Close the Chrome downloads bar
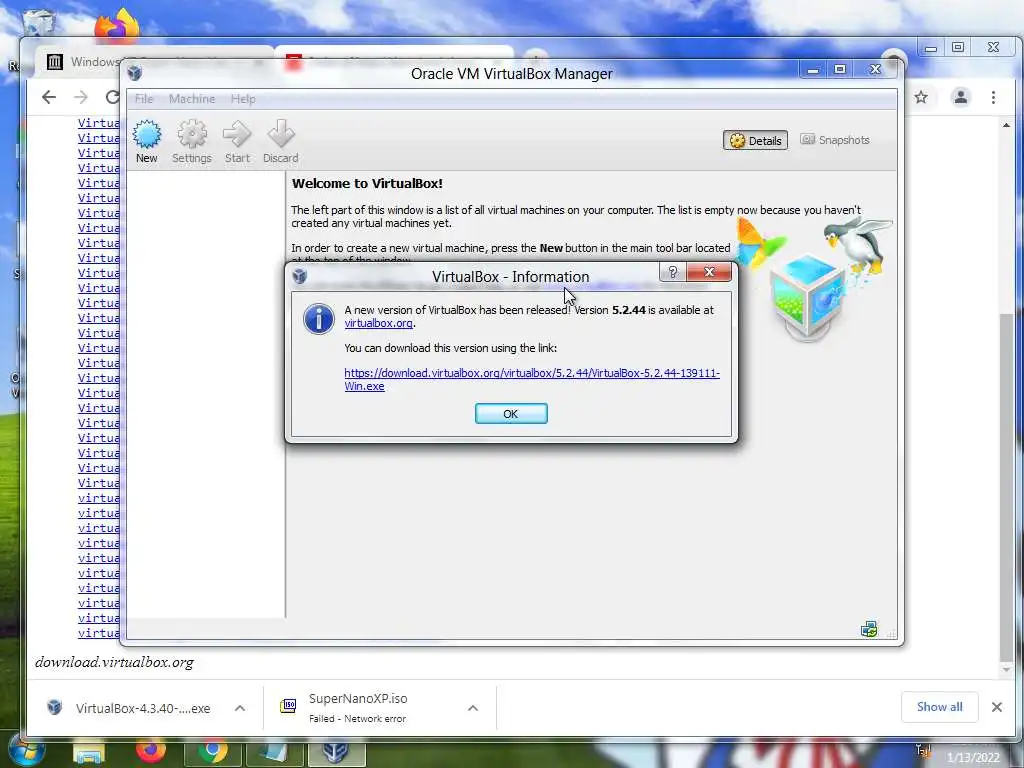Image resolution: width=1024 pixels, height=768 pixels. tap(997, 707)
